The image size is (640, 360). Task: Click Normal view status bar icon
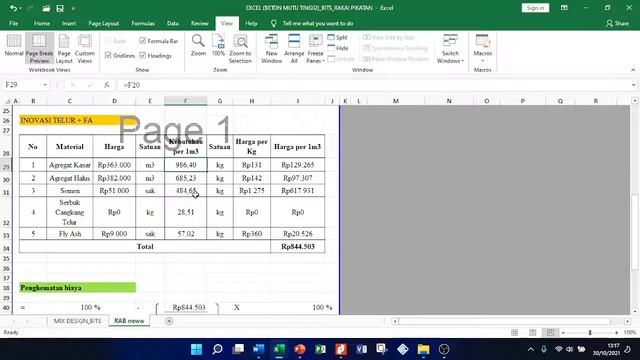pyautogui.click(x=515, y=333)
